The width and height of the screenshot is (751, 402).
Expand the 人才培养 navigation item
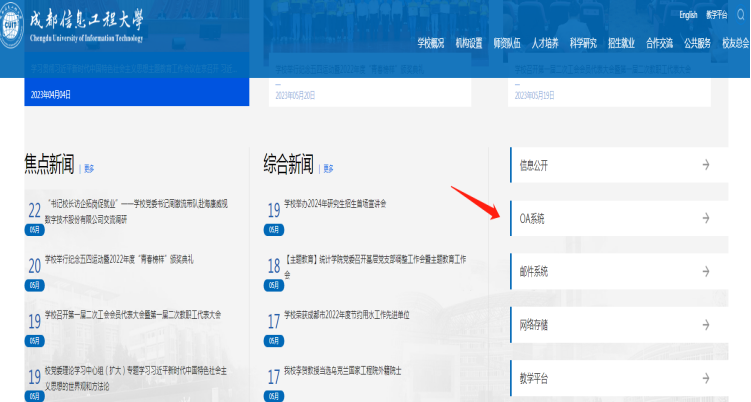pyautogui.click(x=545, y=44)
